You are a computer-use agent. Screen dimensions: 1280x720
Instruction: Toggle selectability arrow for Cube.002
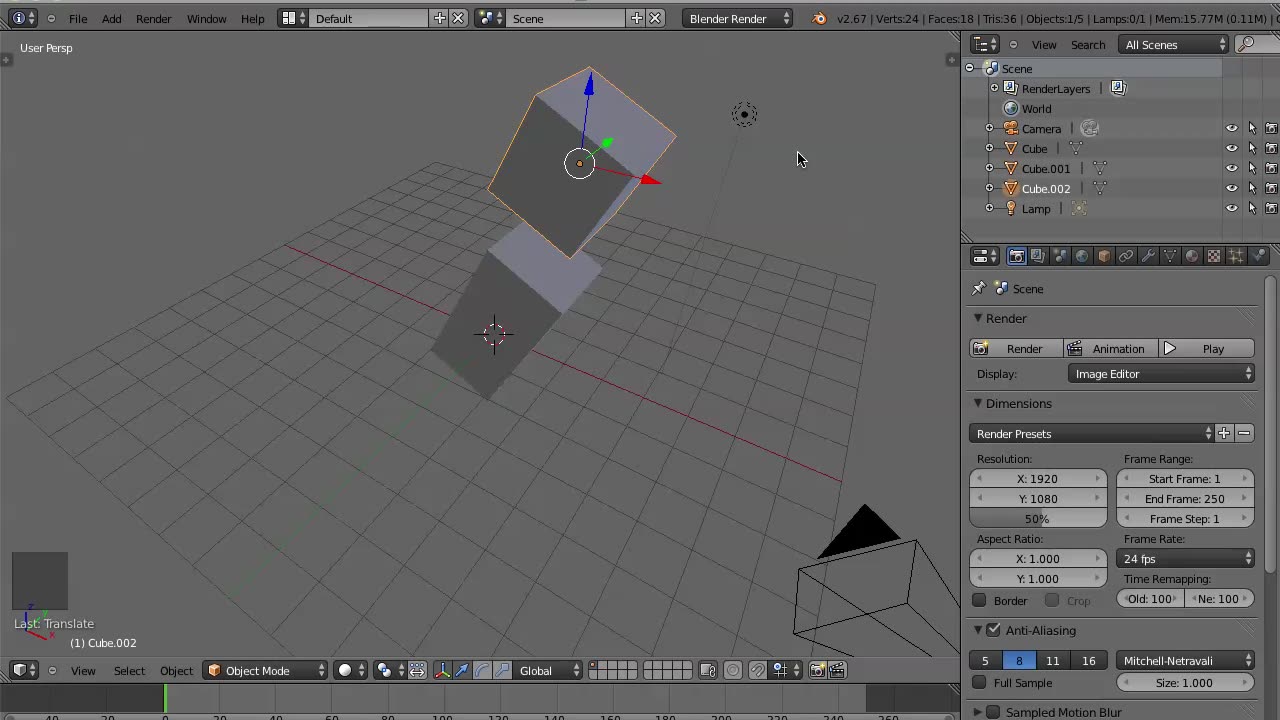(x=1252, y=188)
